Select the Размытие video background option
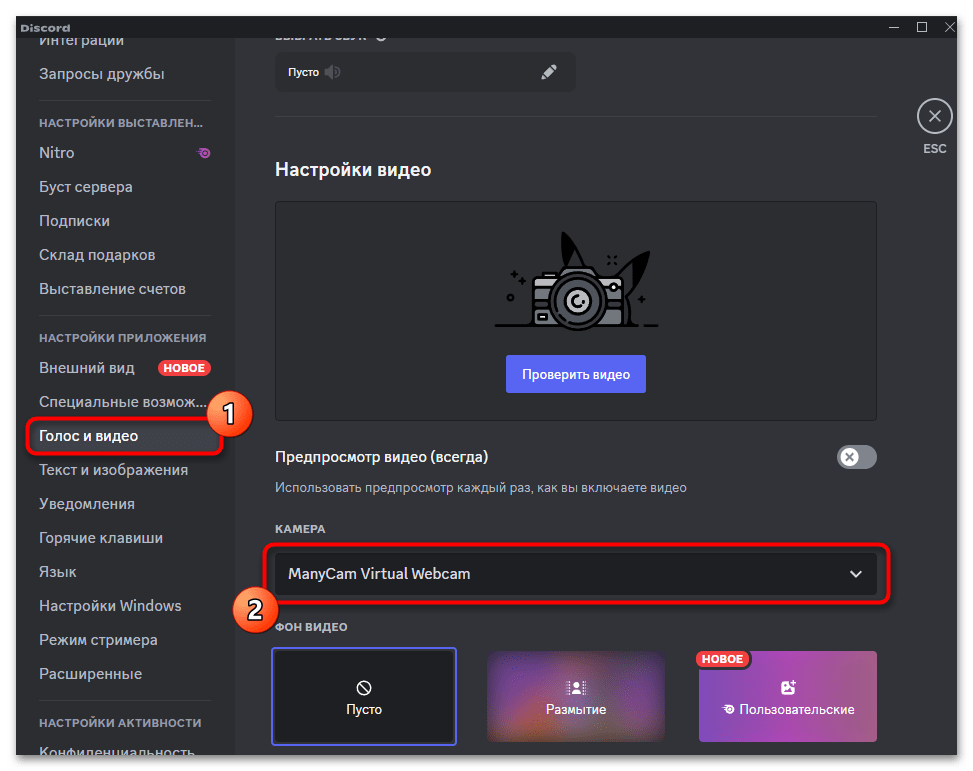The width and height of the screenshot is (973, 771). click(575, 696)
